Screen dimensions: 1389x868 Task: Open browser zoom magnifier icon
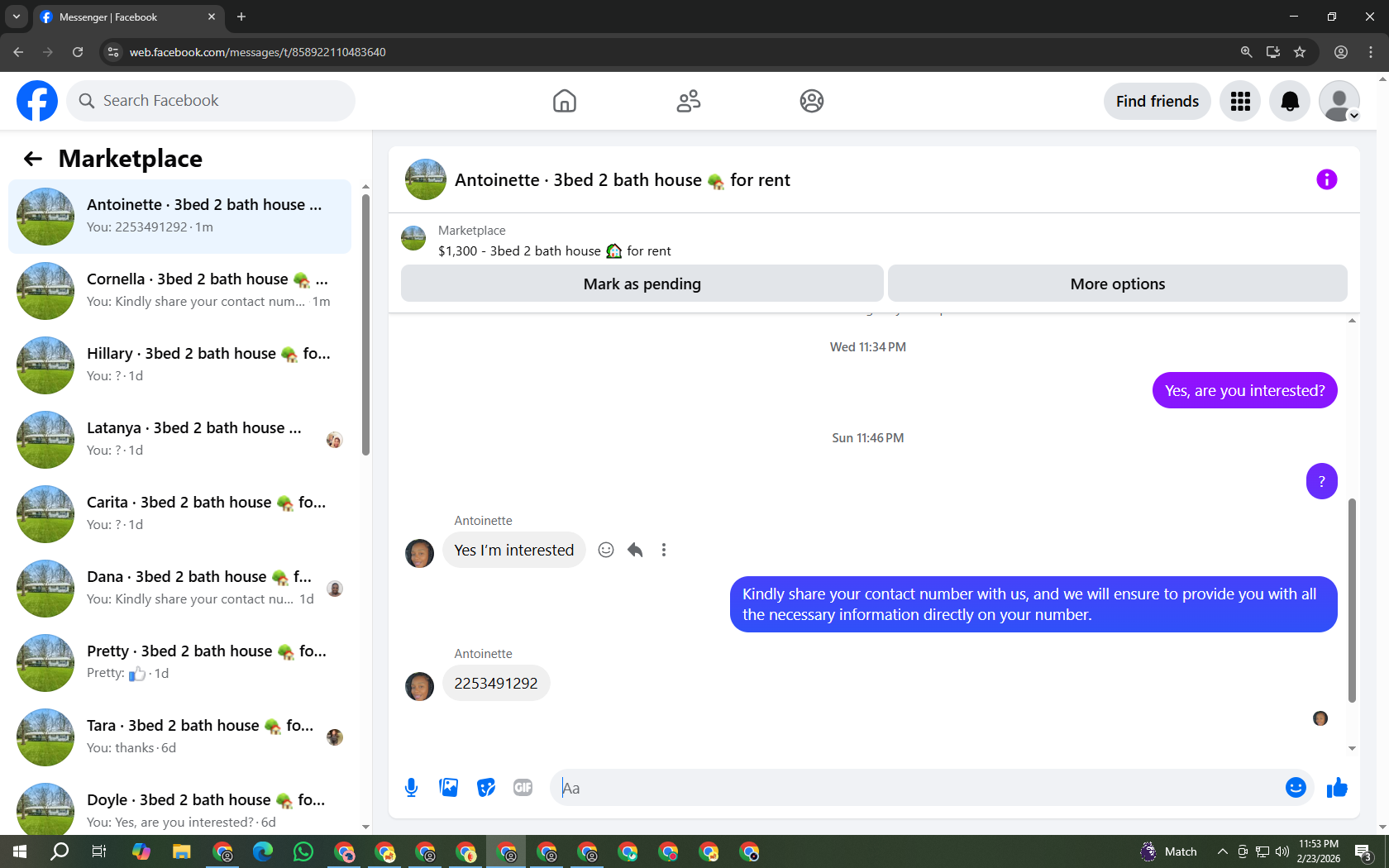[x=1246, y=52]
